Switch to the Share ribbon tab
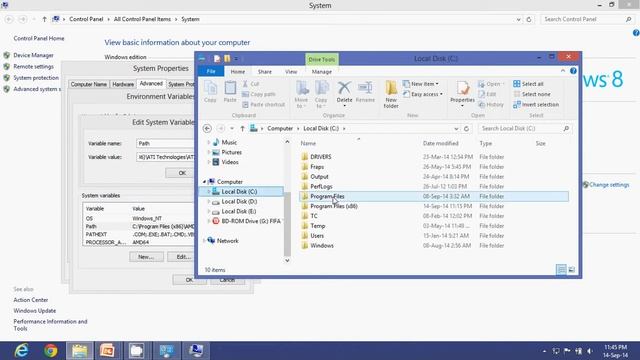The image size is (640, 360). point(264,71)
